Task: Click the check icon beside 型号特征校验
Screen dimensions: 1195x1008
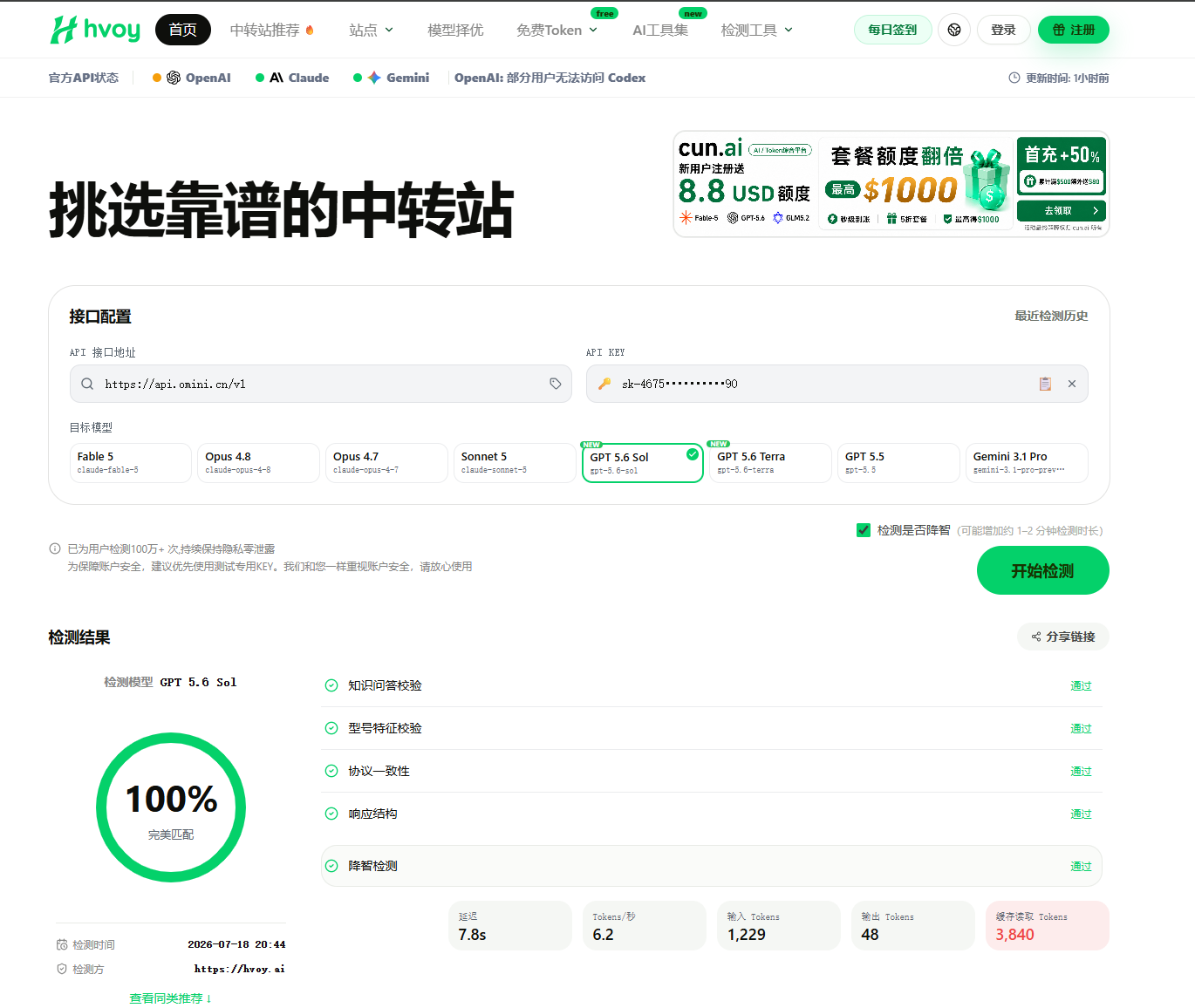Action: click(x=331, y=728)
